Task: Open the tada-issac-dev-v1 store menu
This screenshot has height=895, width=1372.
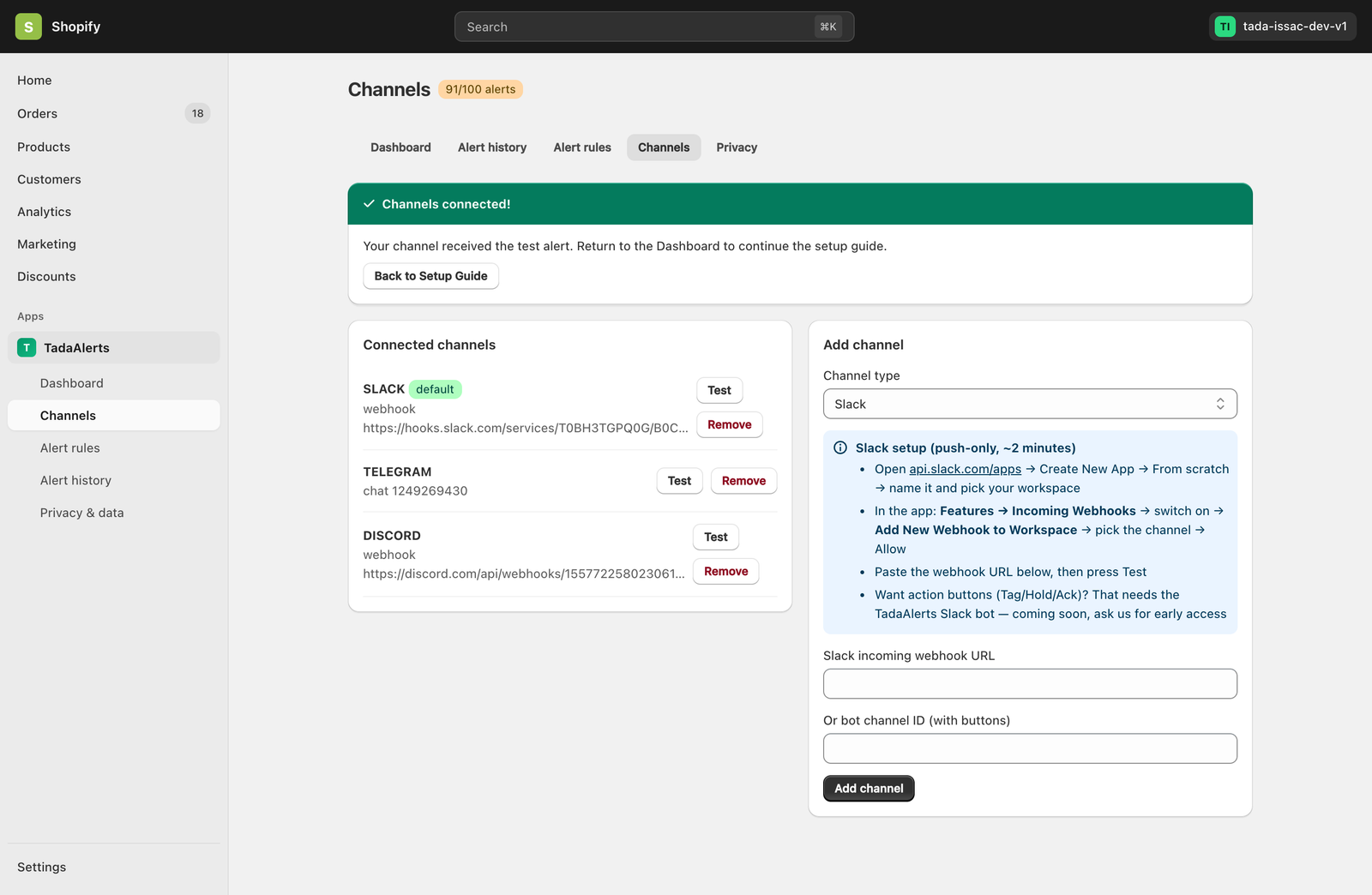Action: pyautogui.click(x=1283, y=27)
